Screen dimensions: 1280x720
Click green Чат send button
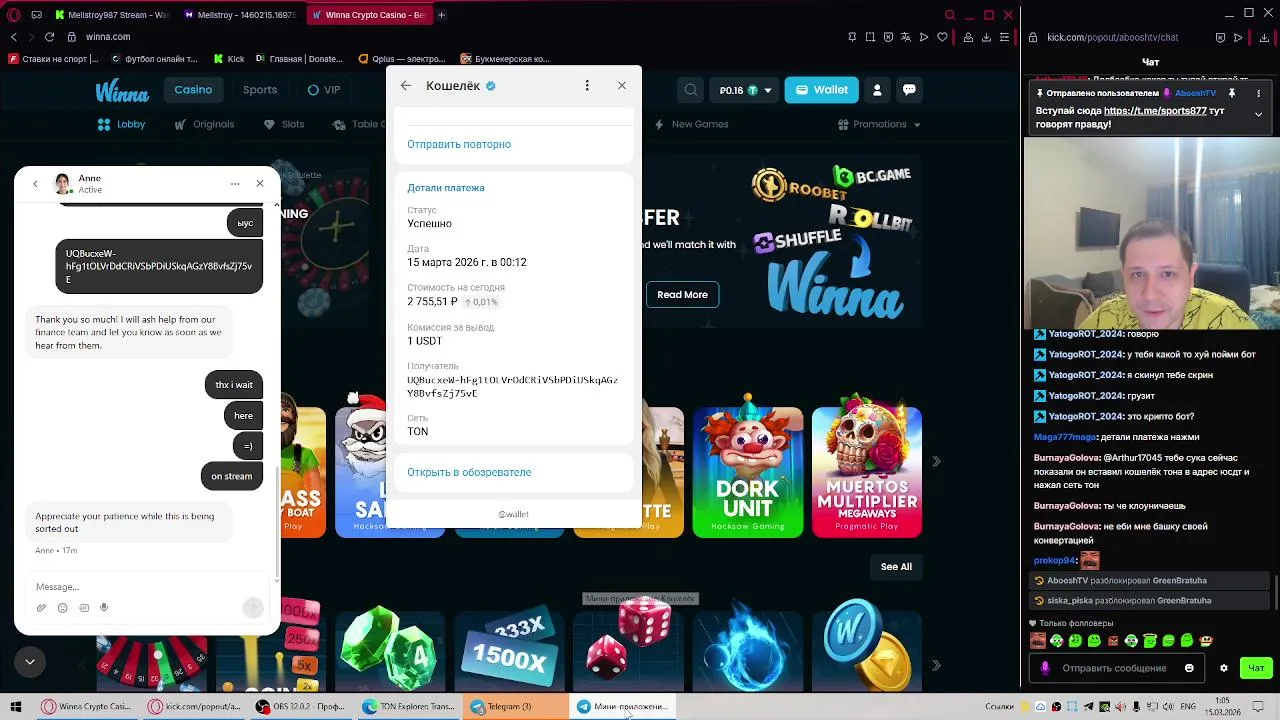(x=1257, y=668)
